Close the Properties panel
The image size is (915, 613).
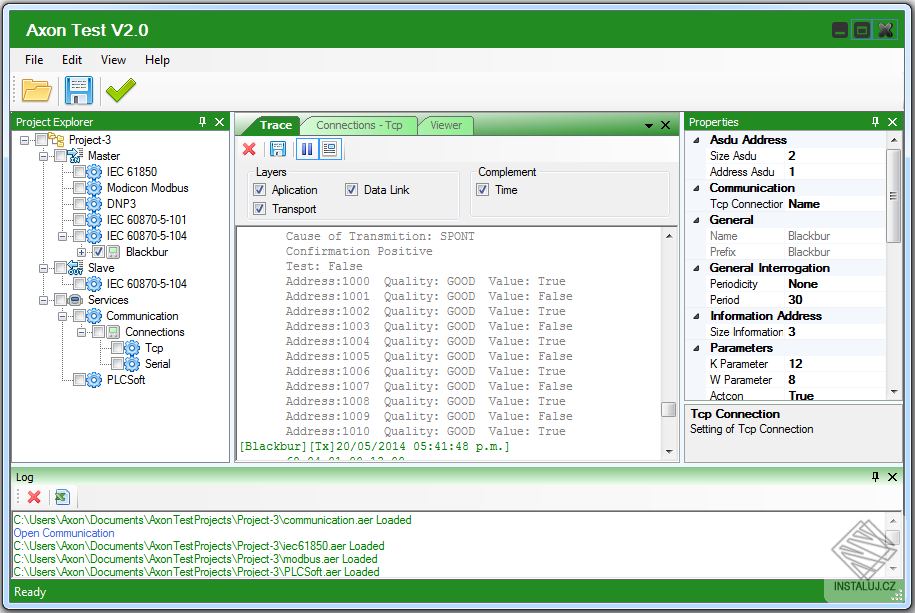point(892,121)
